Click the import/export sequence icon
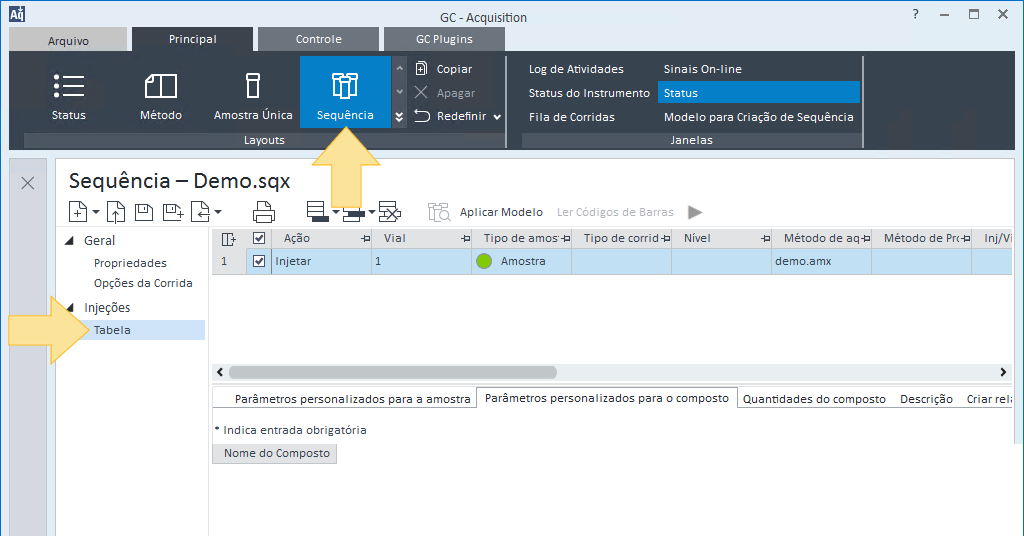Image resolution: width=1024 pixels, height=536 pixels. click(x=200, y=212)
